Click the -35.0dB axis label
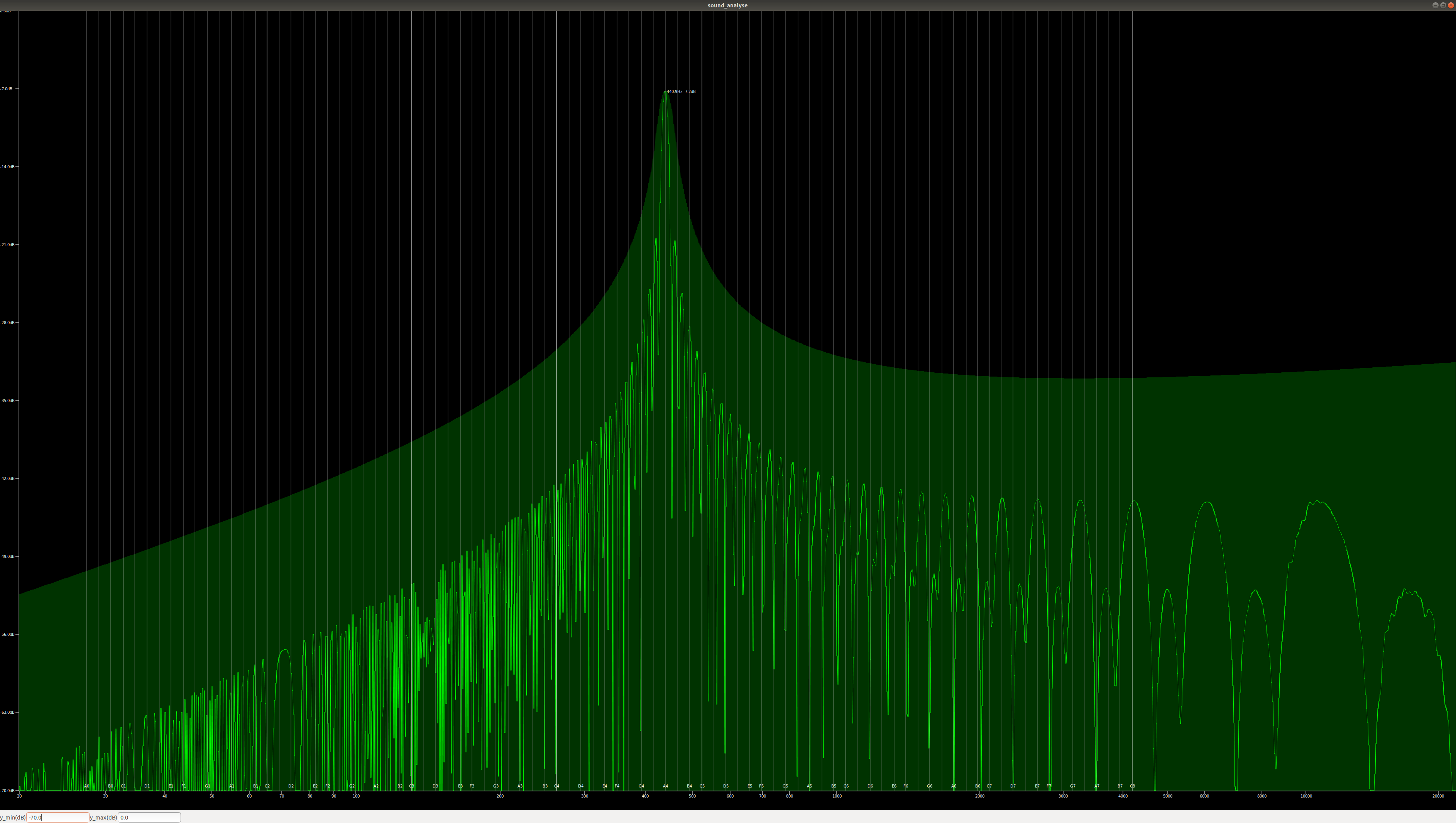 click(x=8, y=401)
